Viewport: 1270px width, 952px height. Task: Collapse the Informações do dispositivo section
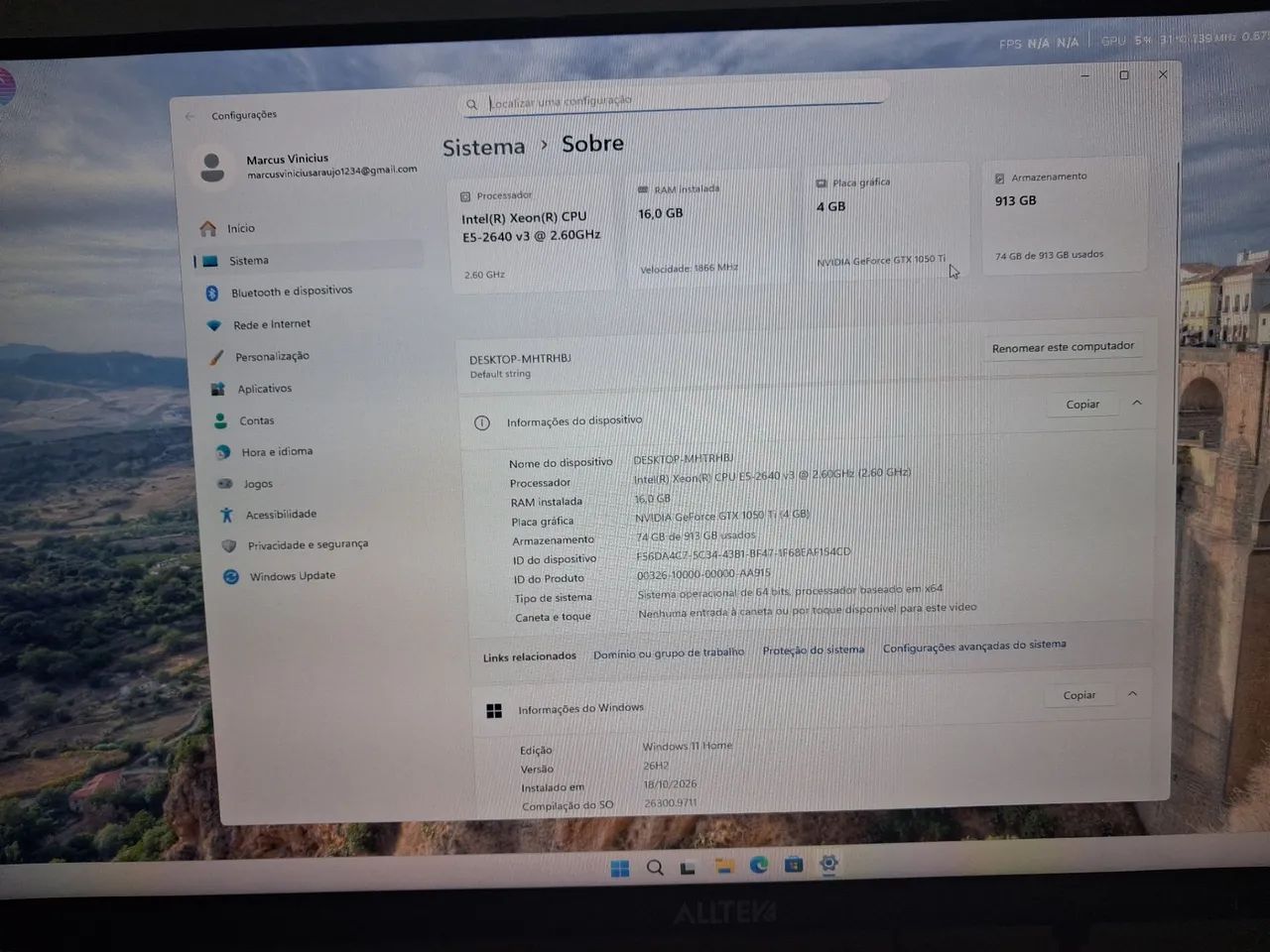point(1137,403)
